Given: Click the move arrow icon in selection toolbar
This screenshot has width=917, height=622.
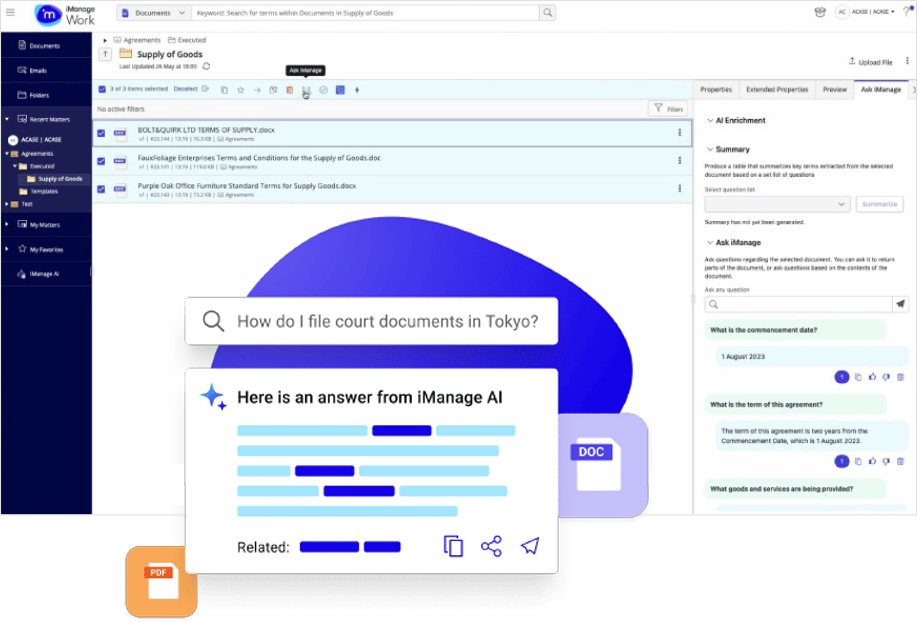Looking at the screenshot, I should 257,90.
